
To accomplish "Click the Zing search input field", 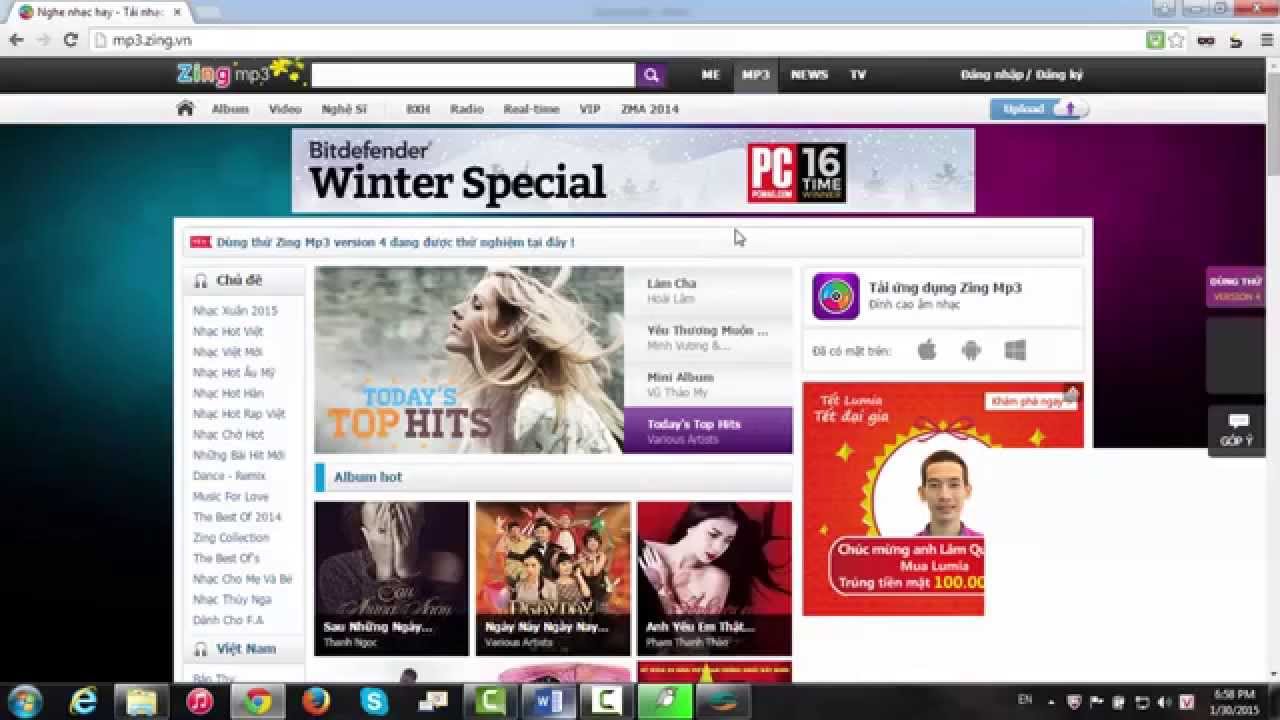I will click(473, 75).
